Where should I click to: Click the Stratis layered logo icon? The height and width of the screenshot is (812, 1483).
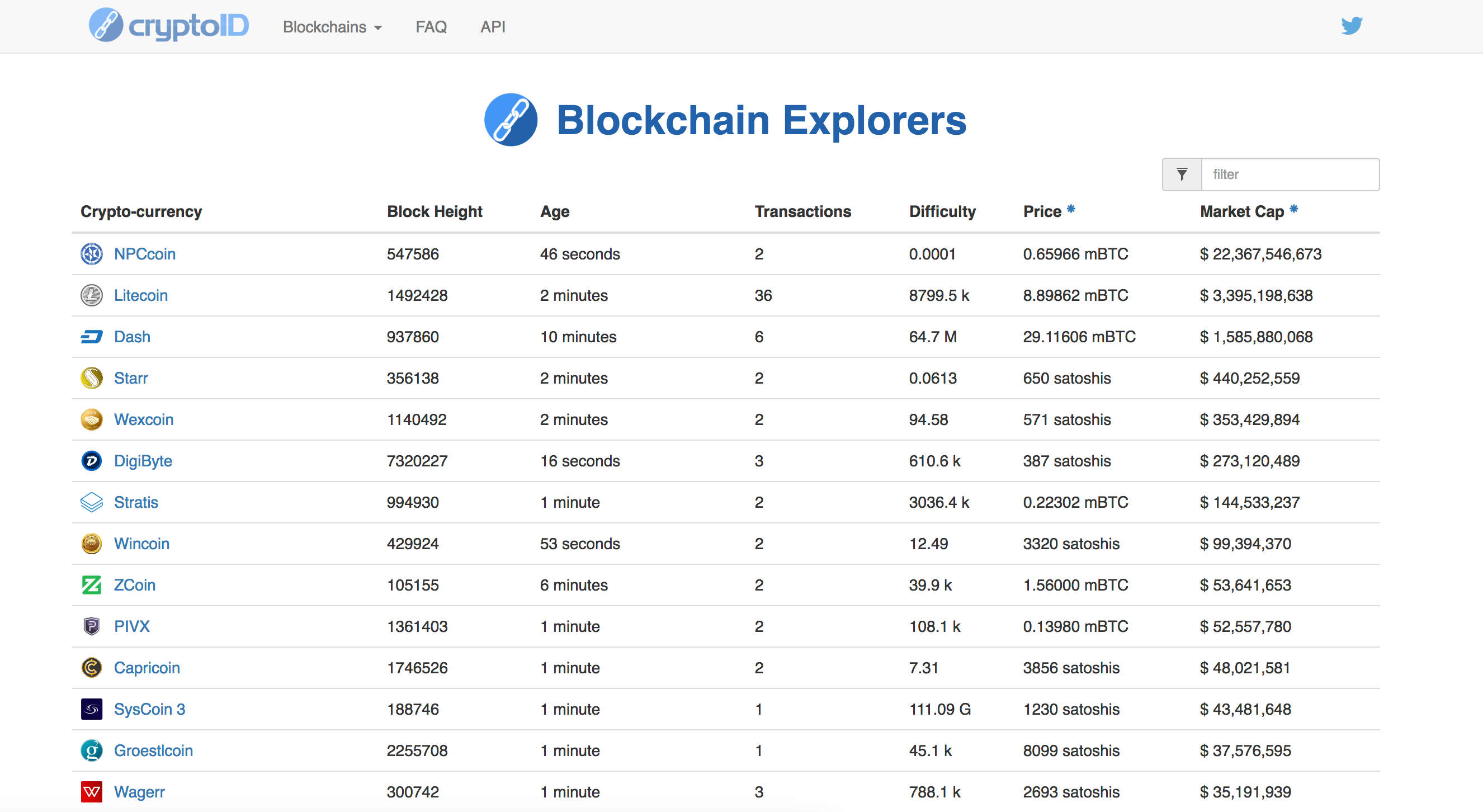(x=92, y=503)
